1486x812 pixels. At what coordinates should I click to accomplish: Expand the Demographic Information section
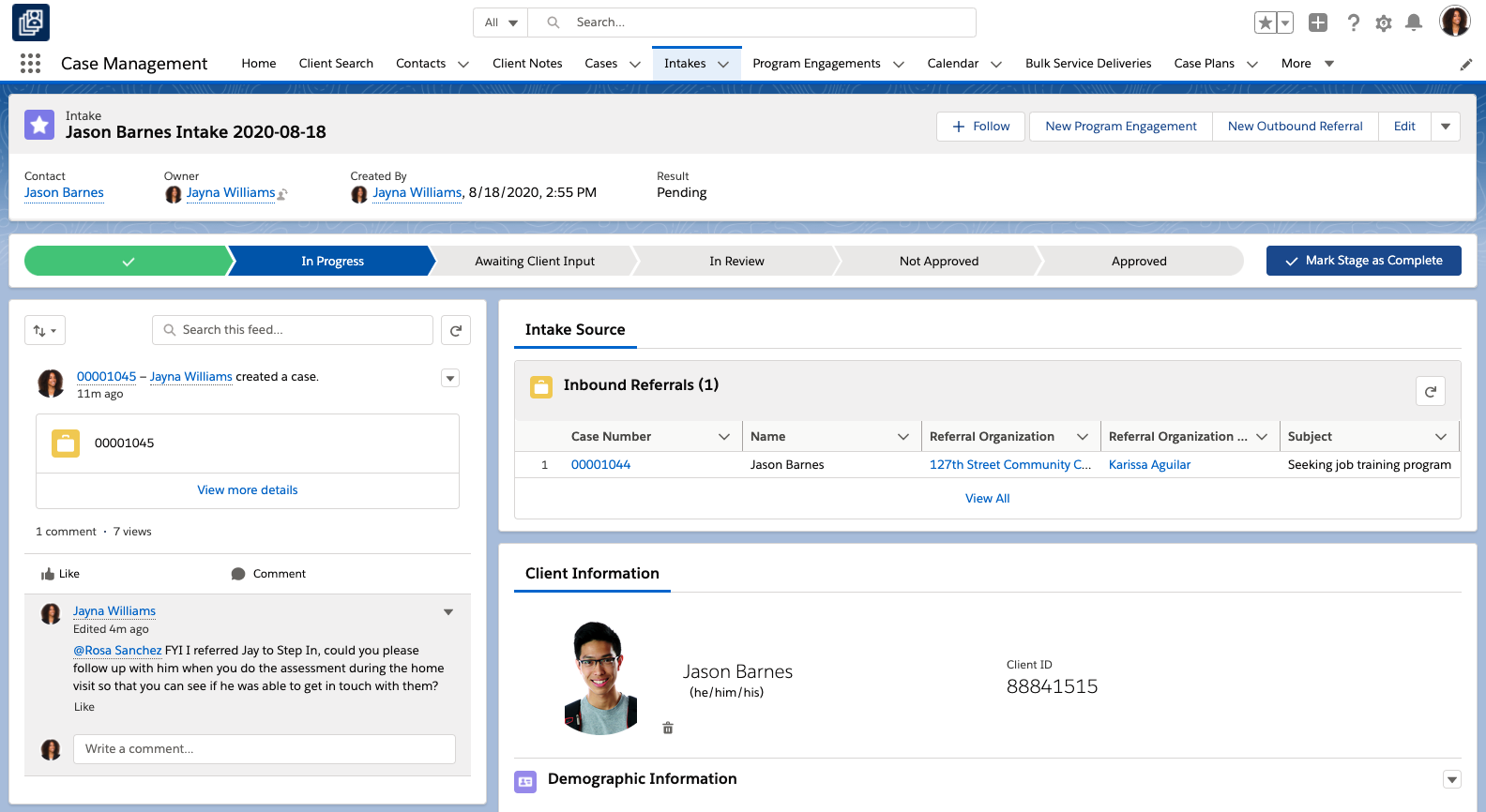coord(1451,779)
